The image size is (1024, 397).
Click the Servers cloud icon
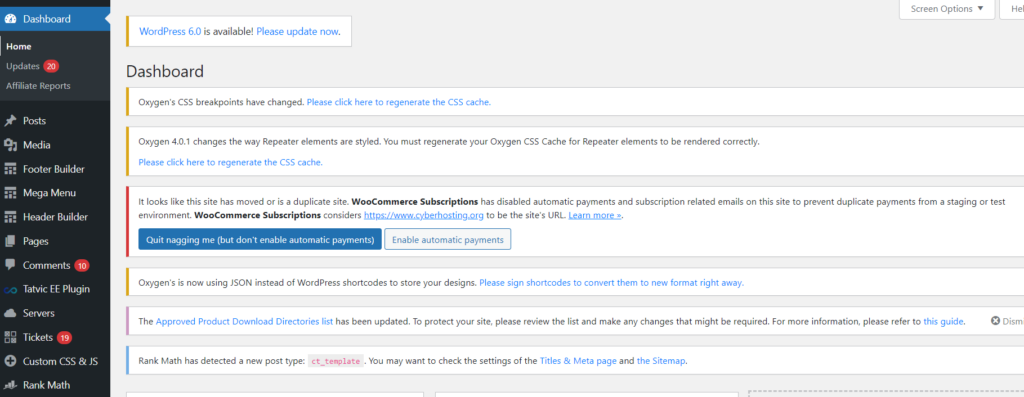(10, 313)
